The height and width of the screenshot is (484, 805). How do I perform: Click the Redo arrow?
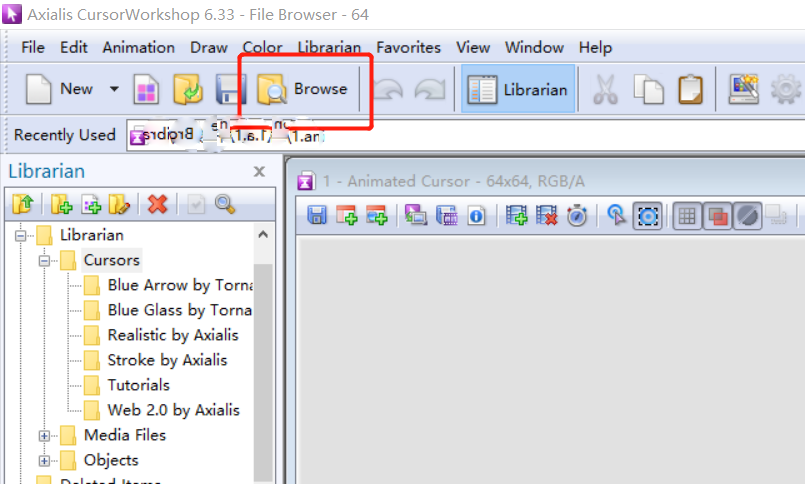click(x=430, y=89)
